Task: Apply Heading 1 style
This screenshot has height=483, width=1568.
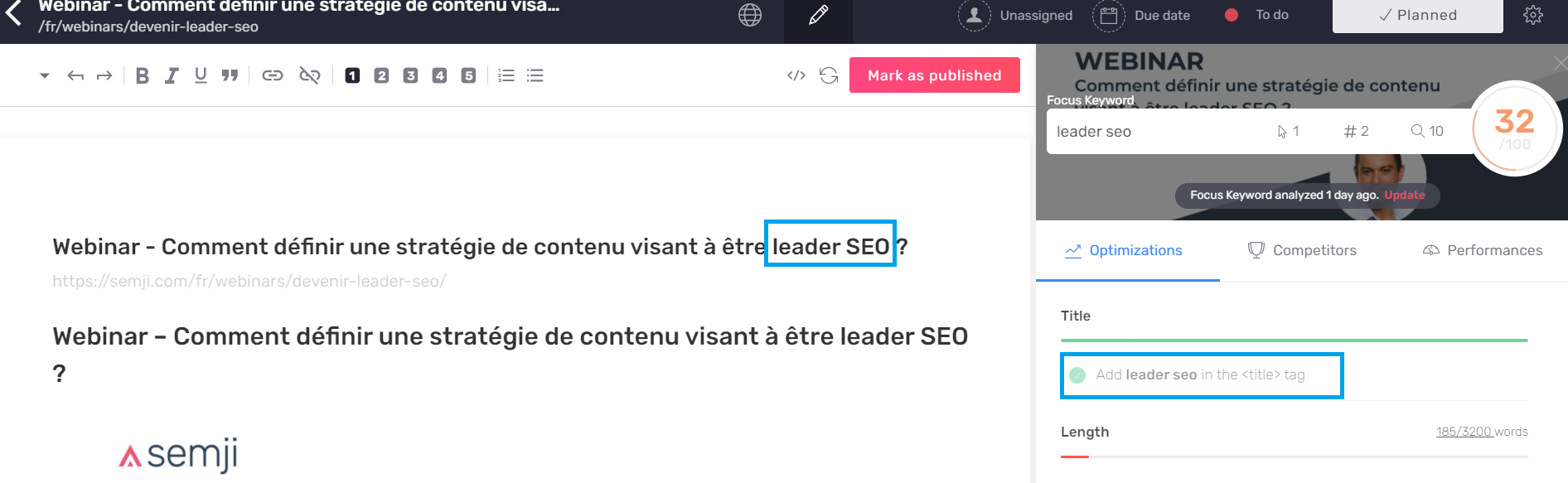Action: point(352,75)
